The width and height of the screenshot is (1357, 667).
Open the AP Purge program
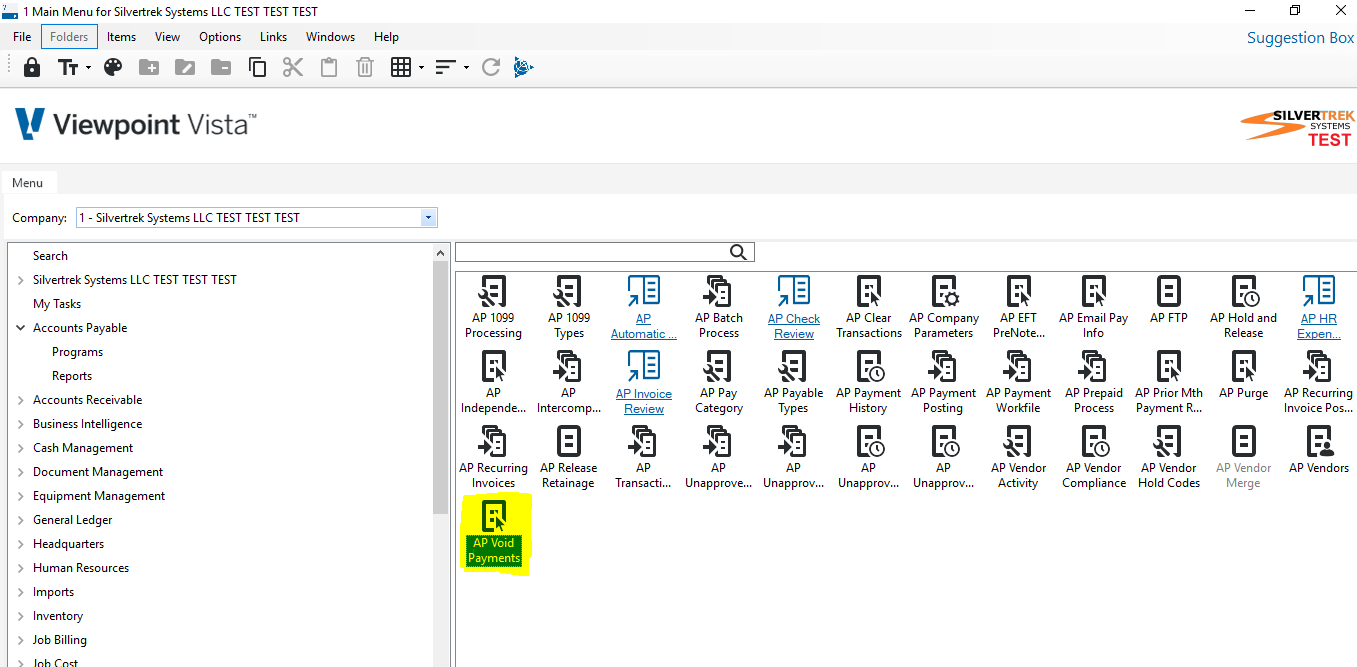pyautogui.click(x=1243, y=376)
